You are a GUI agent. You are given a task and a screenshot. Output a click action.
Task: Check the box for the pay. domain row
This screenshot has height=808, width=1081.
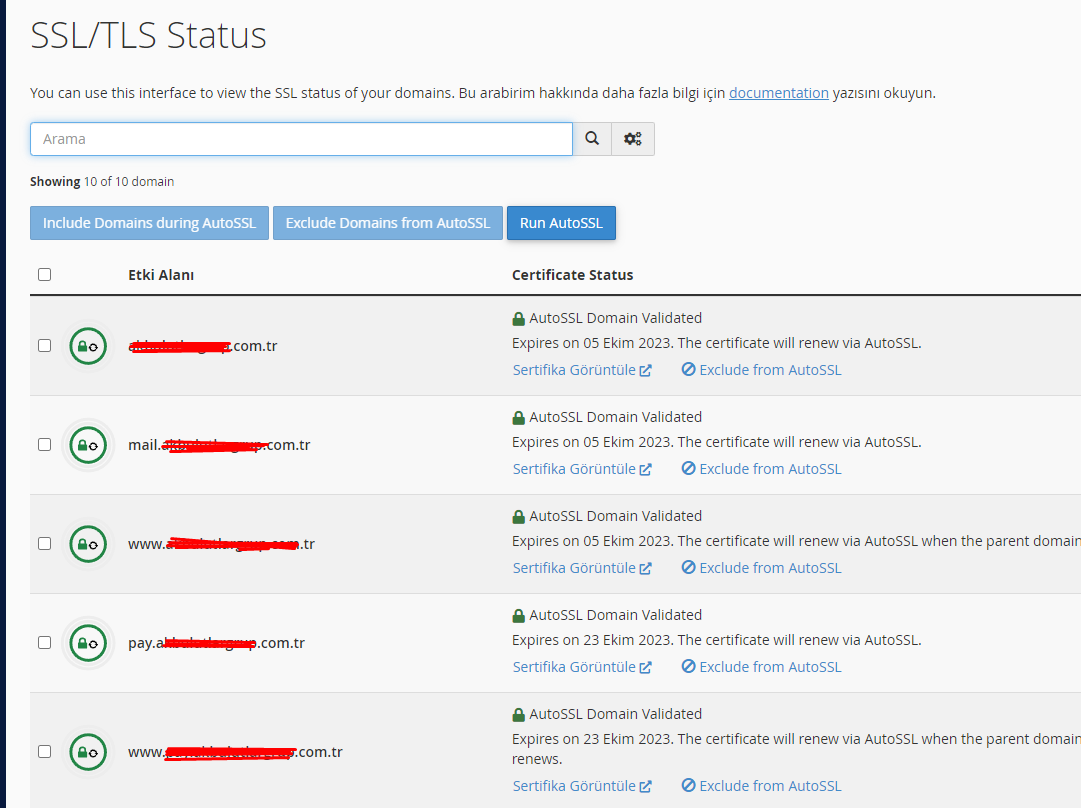pyautogui.click(x=45, y=643)
